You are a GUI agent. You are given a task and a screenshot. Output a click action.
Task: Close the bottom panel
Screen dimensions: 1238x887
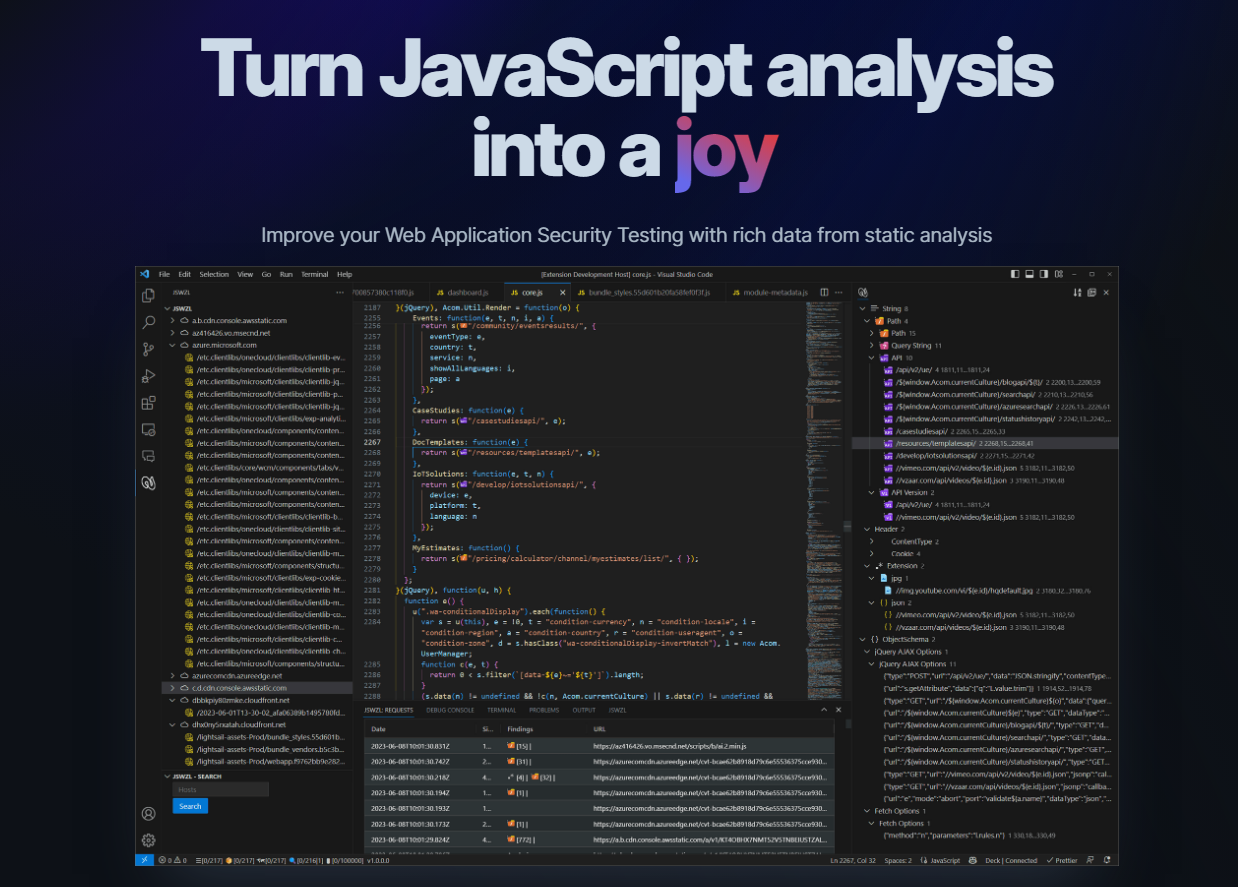(838, 710)
